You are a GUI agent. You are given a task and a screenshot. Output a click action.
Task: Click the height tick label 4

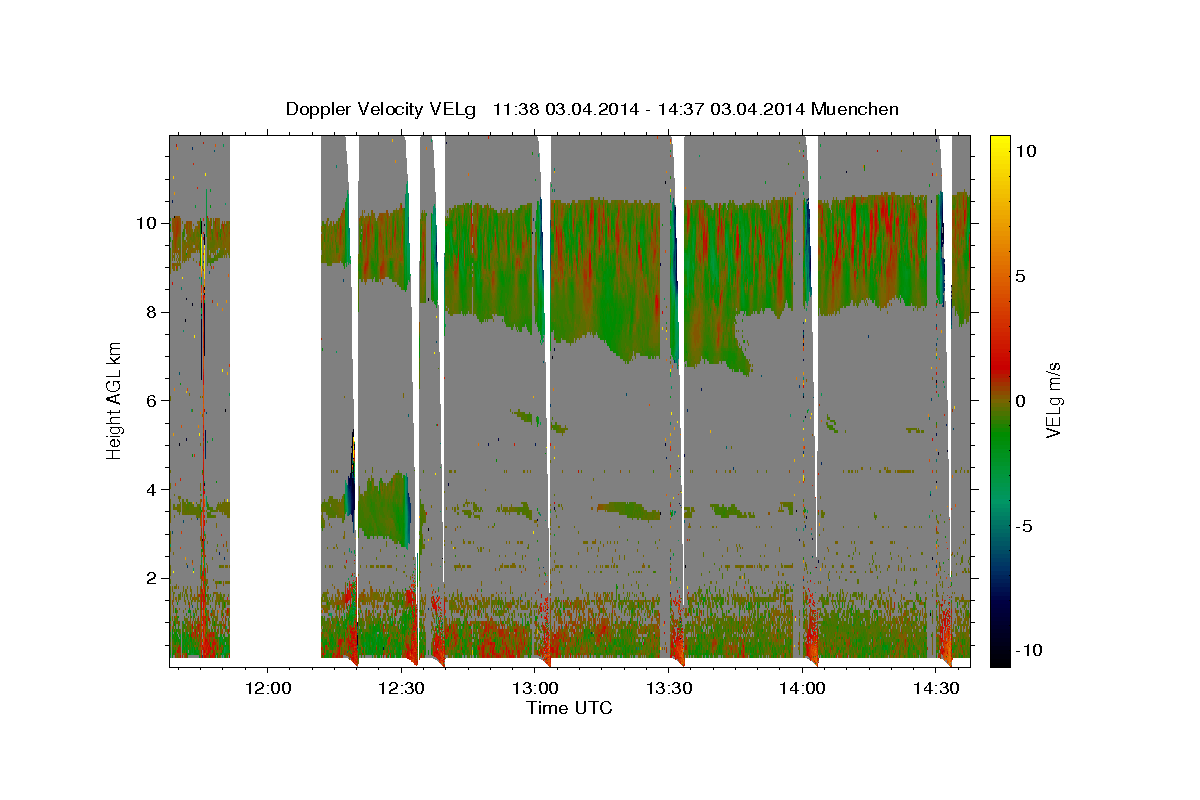coord(154,489)
